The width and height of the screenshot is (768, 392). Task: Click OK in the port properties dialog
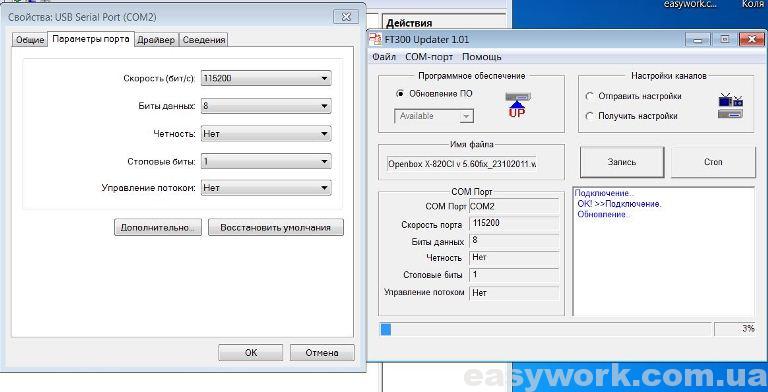pos(250,352)
